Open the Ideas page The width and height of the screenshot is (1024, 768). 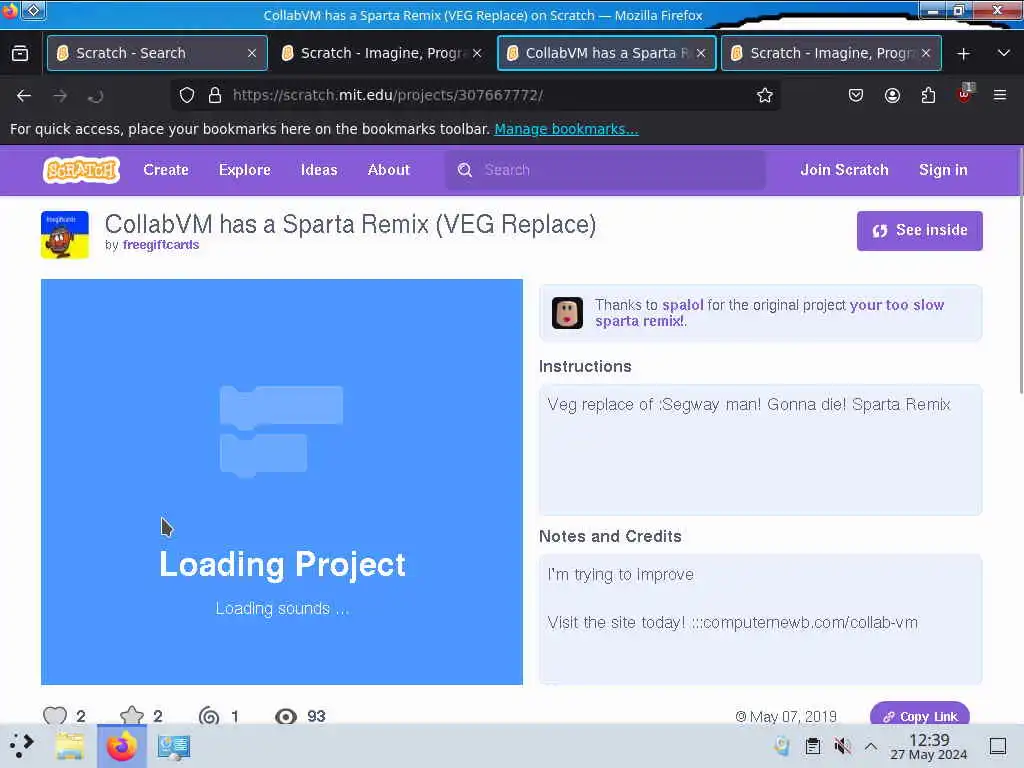pos(319,170)
